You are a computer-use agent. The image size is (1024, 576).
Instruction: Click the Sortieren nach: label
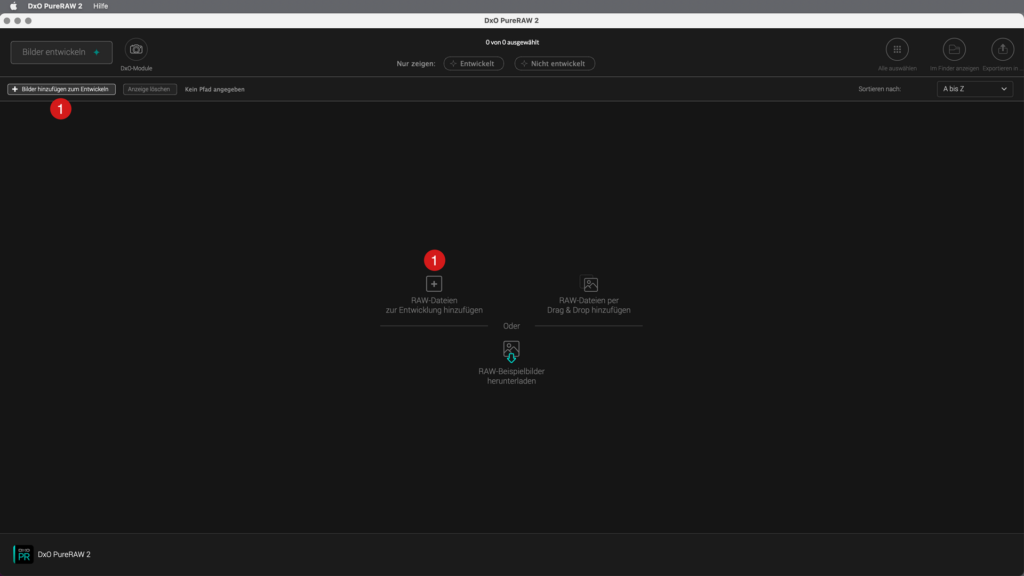tap(879, 89)
